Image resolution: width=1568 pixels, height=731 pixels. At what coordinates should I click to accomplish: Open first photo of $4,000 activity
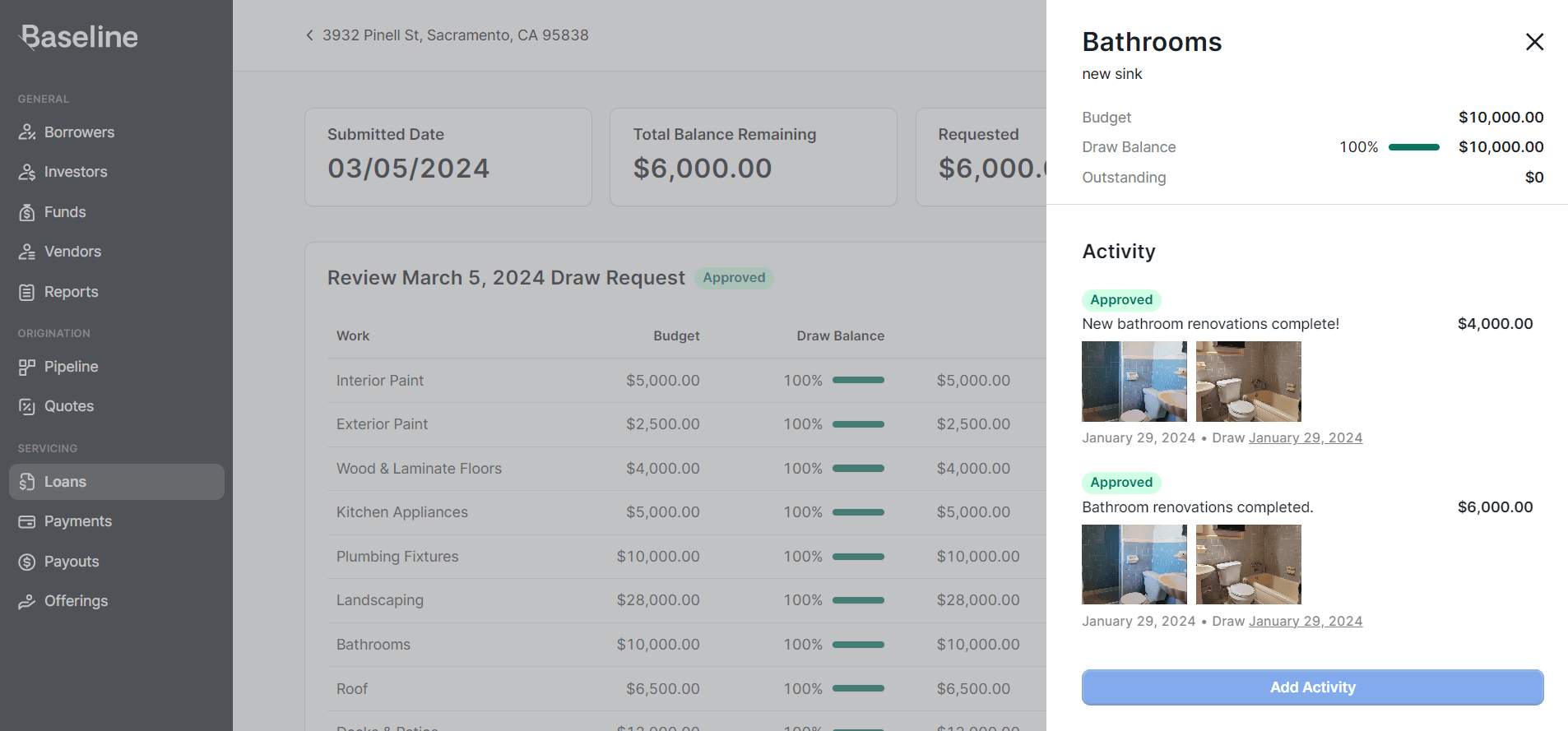[x=1134, y=382]
